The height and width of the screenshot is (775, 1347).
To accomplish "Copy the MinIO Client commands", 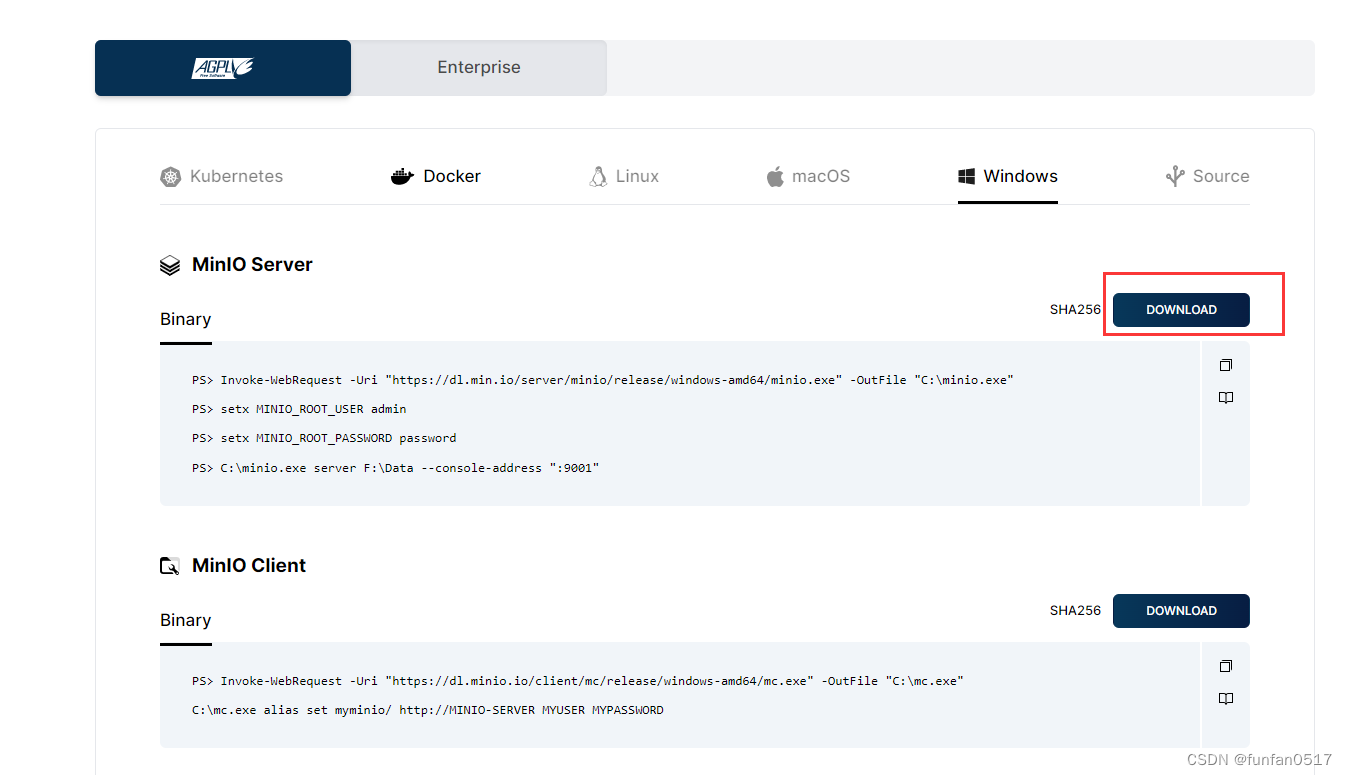I will 1226,666.
